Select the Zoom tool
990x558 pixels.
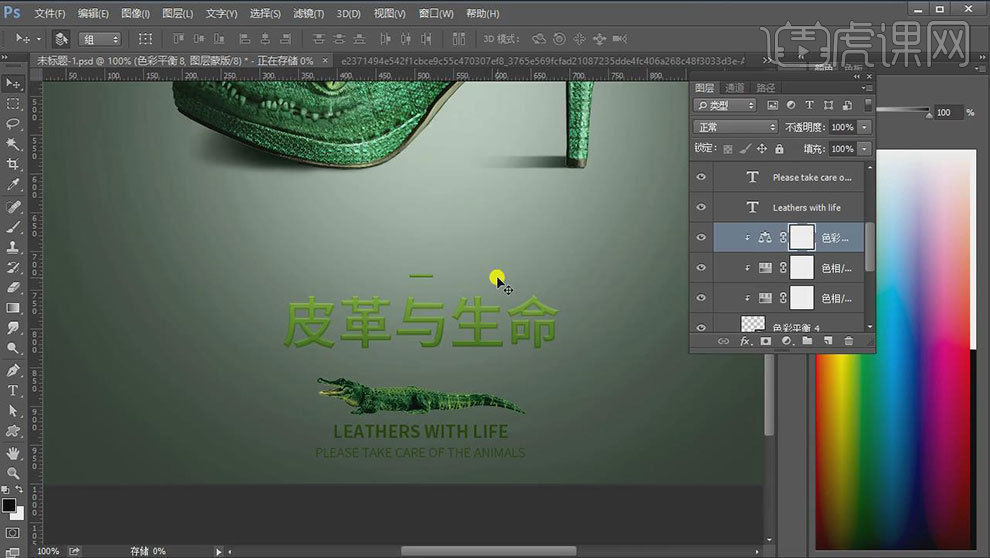tap(13, 473)
